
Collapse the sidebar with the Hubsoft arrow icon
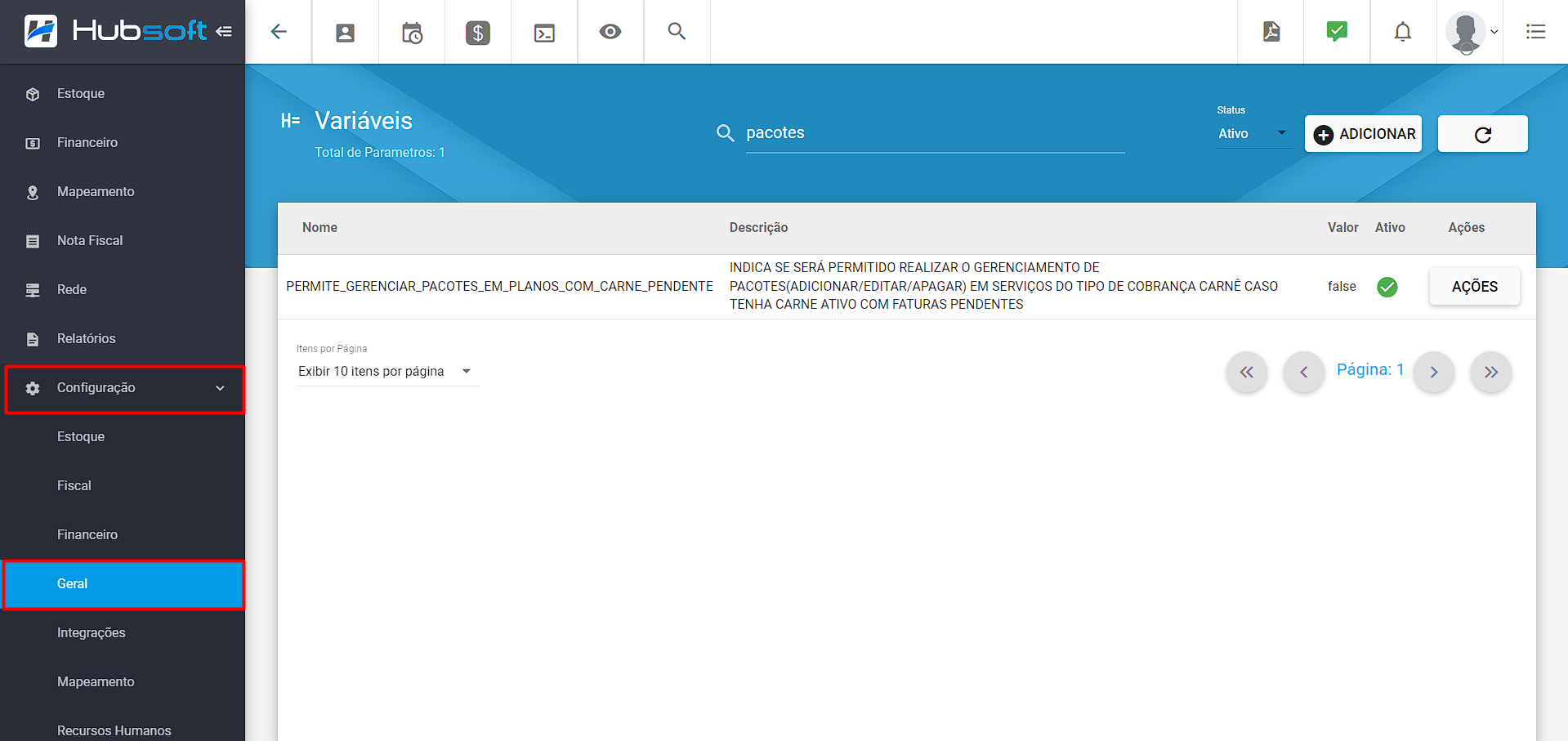tap(224, 31)
